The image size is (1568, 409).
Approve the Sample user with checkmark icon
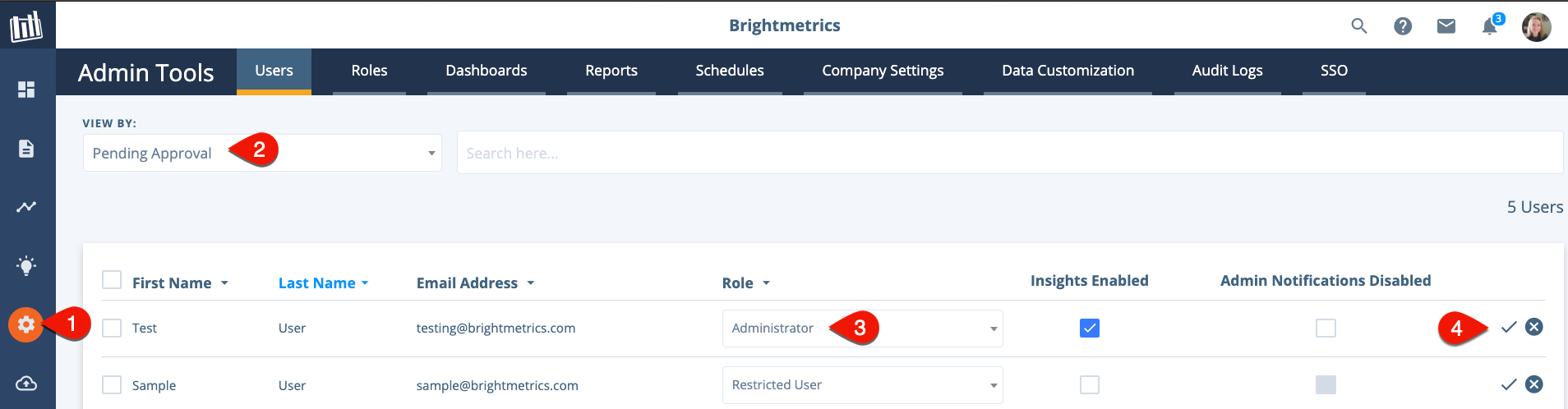[x=1509, y=384]
